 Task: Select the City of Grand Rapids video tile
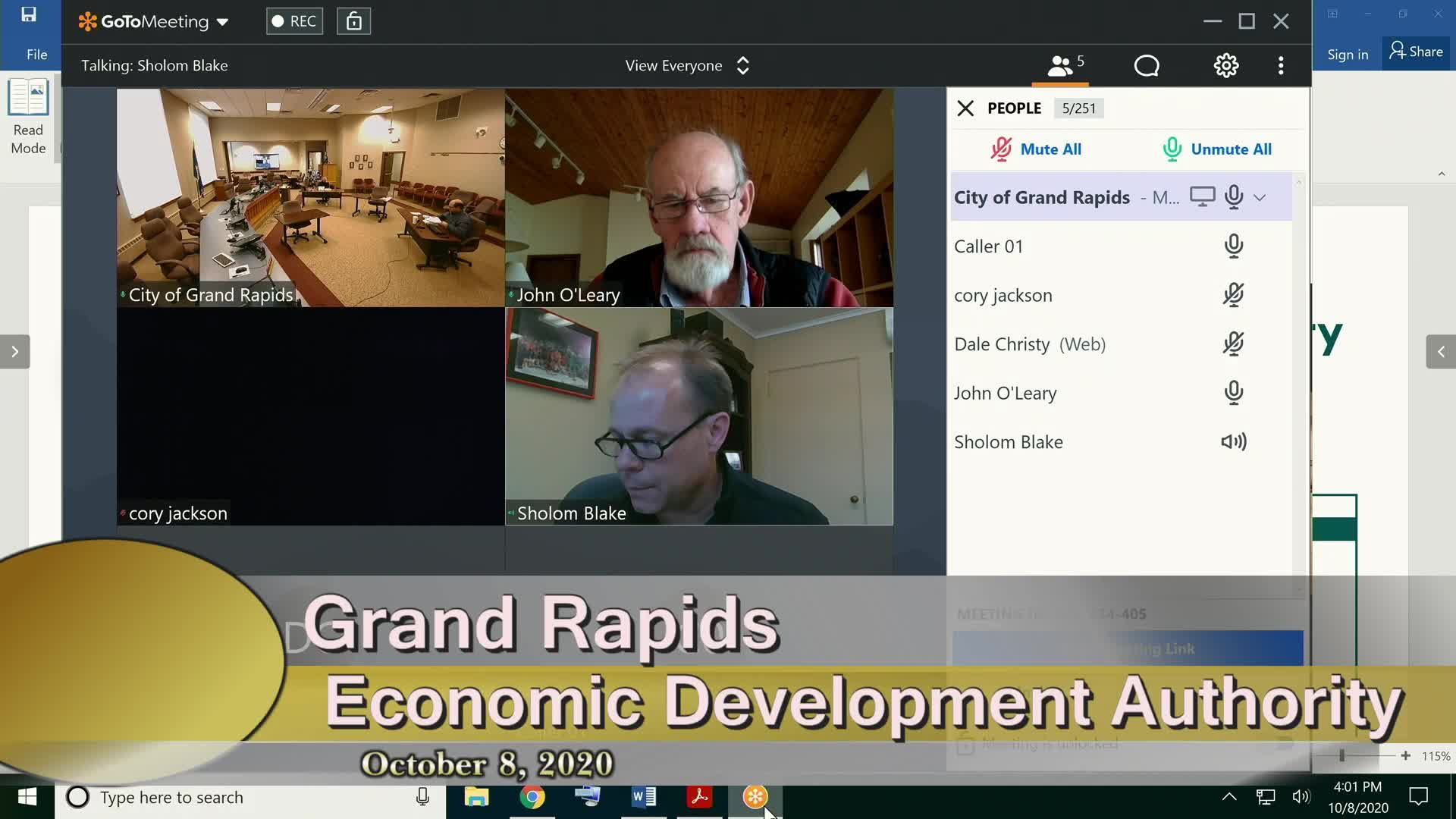coord(310,198)
